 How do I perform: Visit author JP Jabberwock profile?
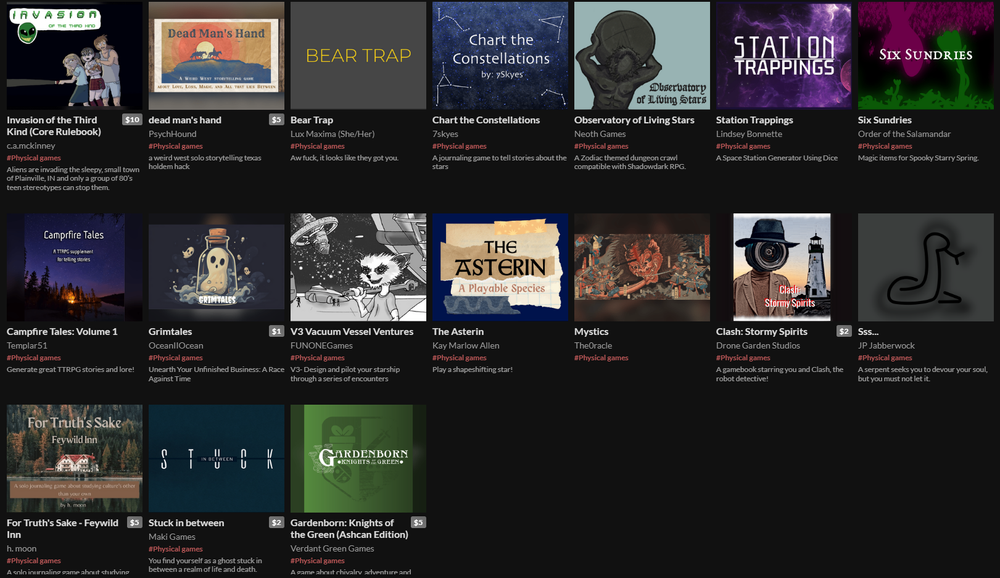pyautogui.click(x=886, y=346)
